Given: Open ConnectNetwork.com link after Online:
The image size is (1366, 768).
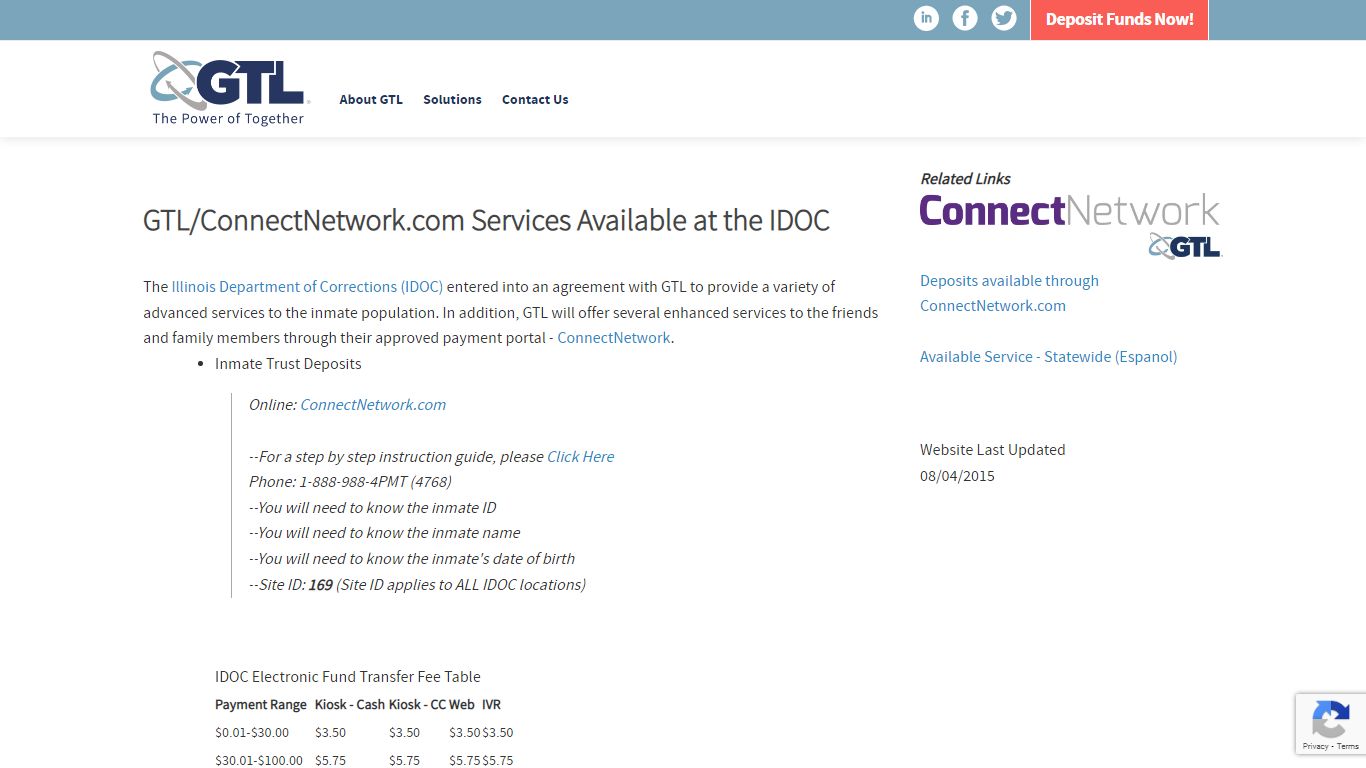Looking at the screenshot, I should point(373,404).
